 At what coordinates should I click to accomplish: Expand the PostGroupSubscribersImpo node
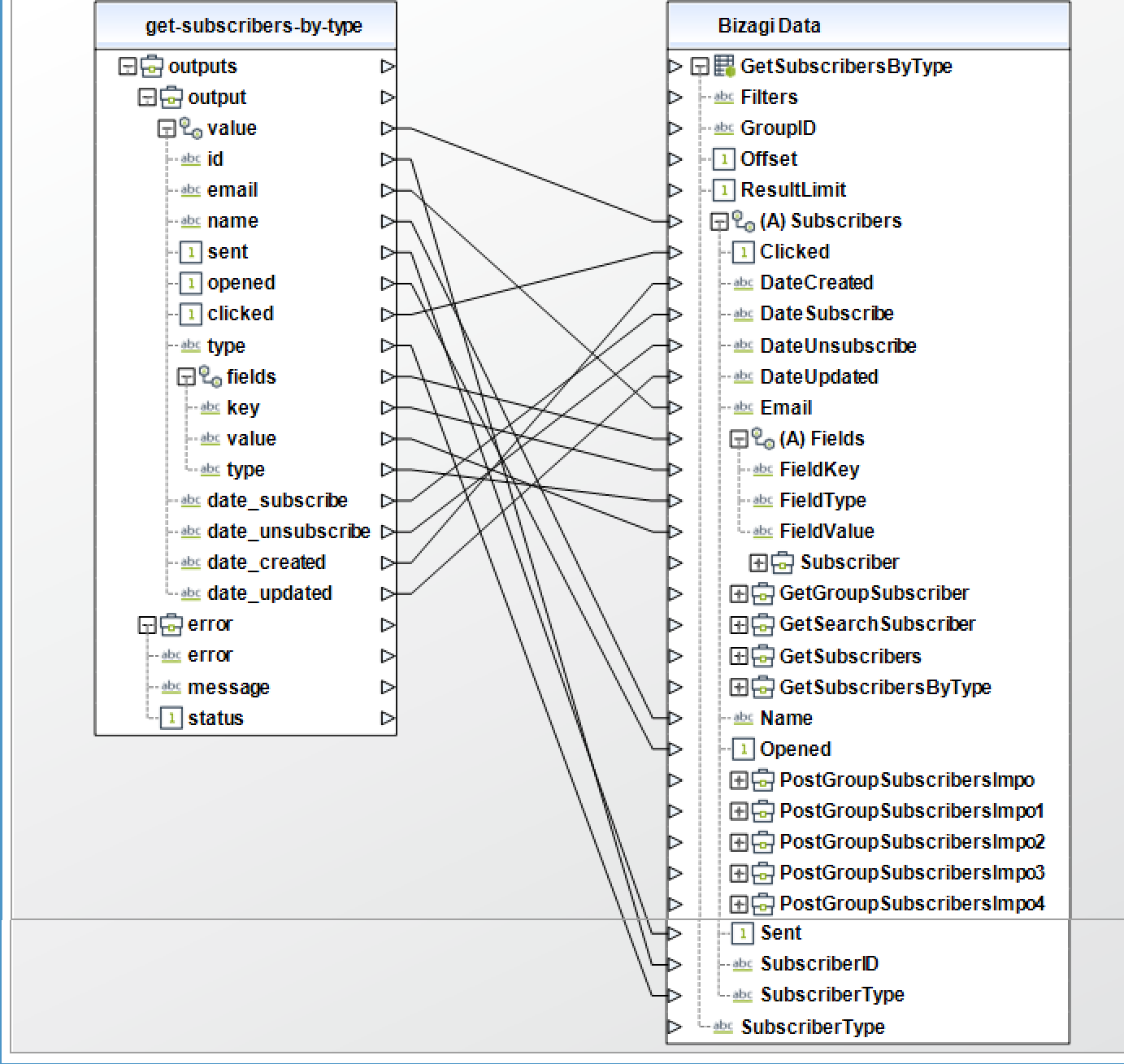(x=739, y=780)
